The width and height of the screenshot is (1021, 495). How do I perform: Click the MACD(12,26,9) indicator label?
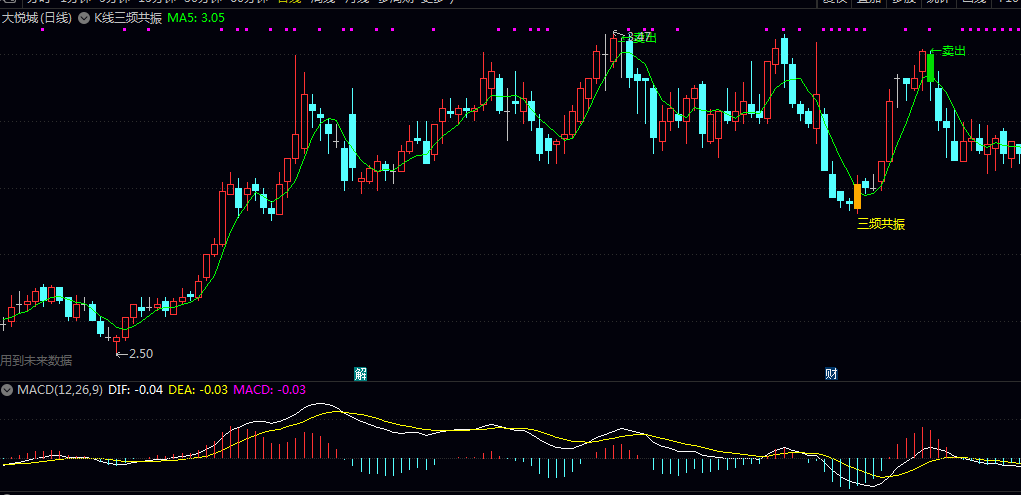pyautogui.click(x=60, y=390)
